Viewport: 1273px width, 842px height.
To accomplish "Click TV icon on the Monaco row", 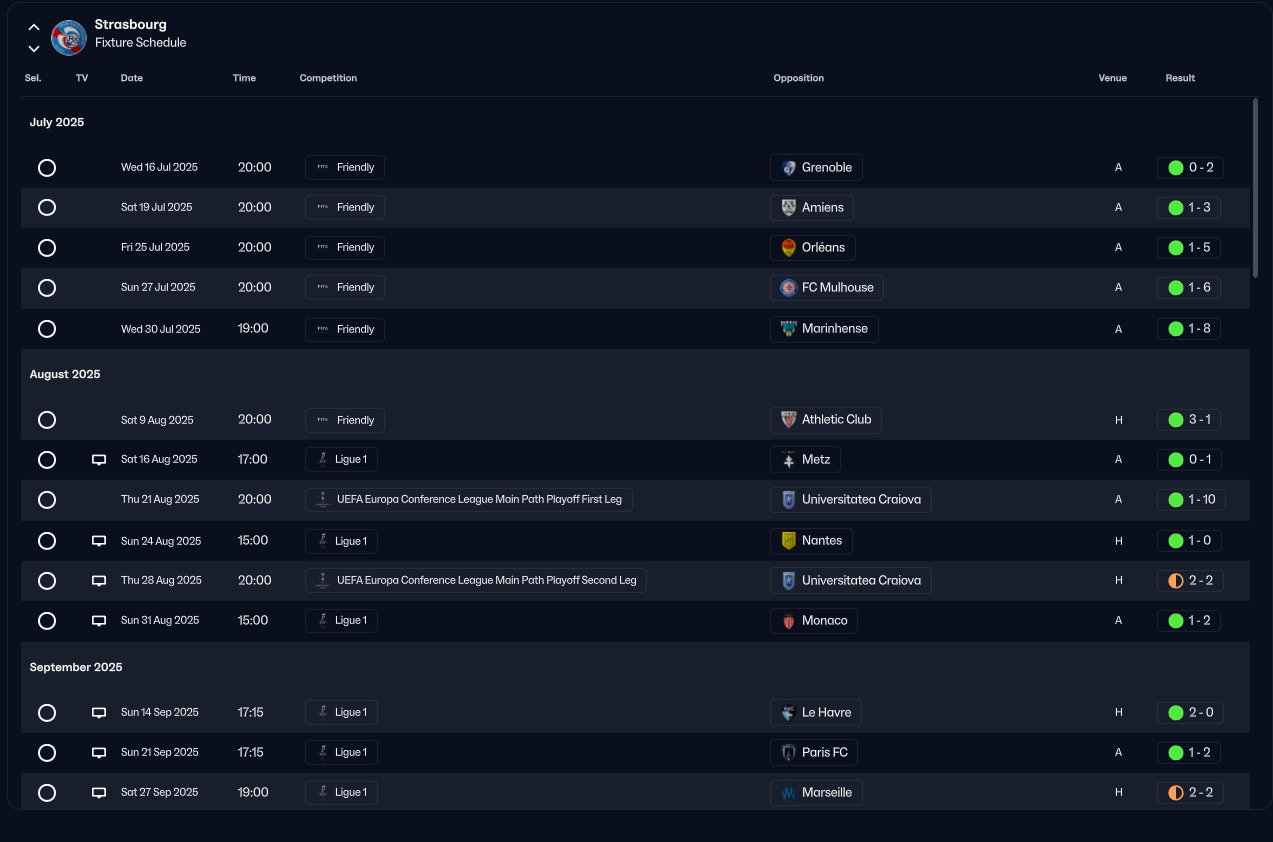I will click(x=99, y=621).
